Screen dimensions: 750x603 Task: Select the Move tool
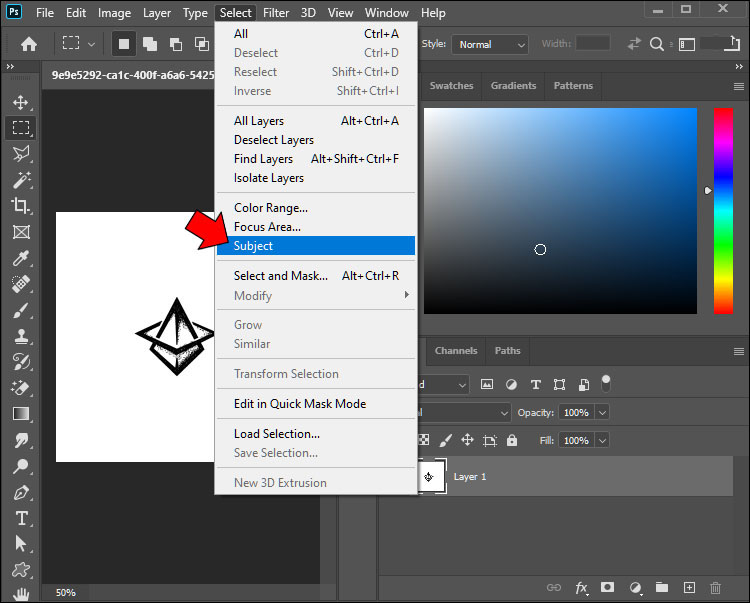tap(21, 102)
